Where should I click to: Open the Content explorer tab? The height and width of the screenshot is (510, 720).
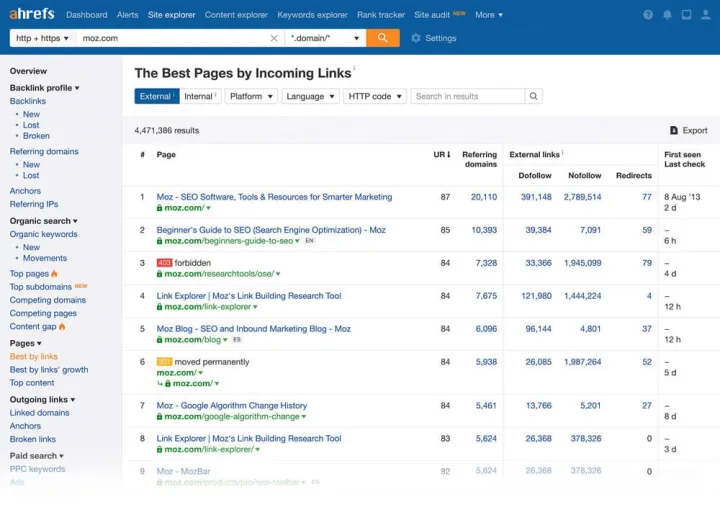236,15
